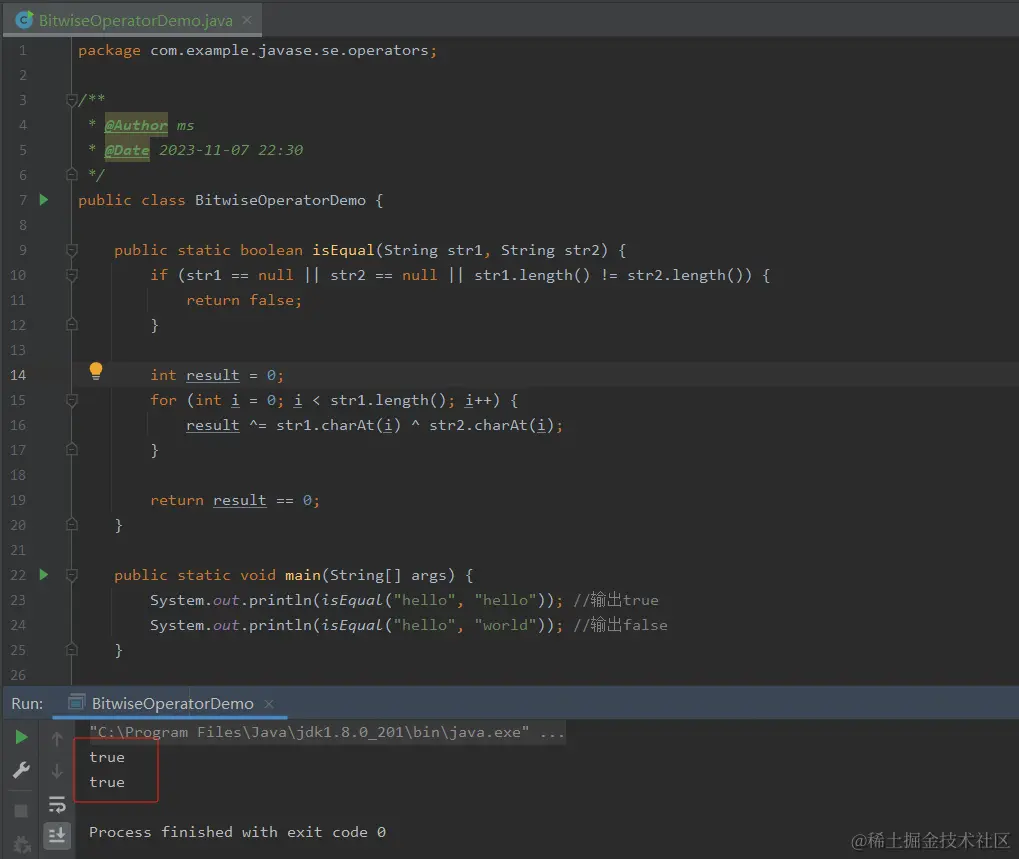The height and width of the screenshot is (859, 1019).
Task: Collapse the isEqual method fold at line 9
Action: (x=72, y=250)
